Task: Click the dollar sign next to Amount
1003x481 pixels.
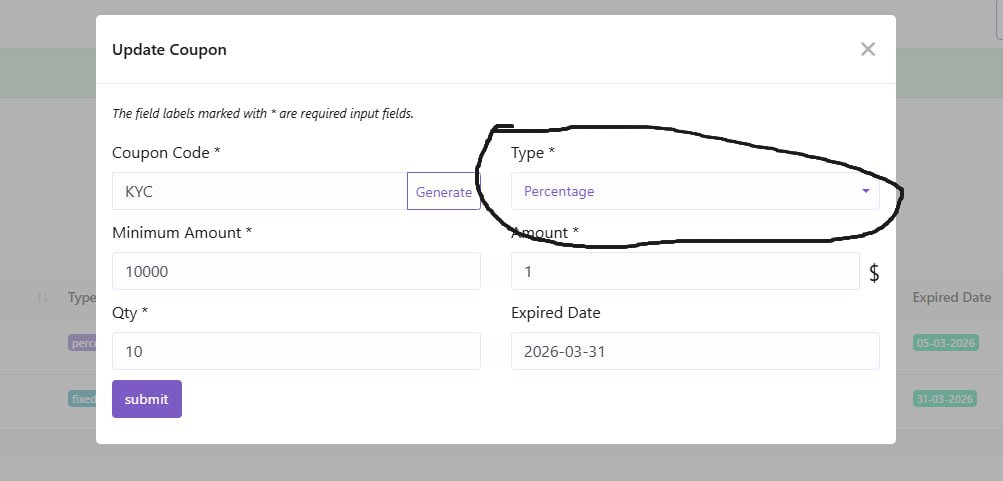Action: pos(874,272)
